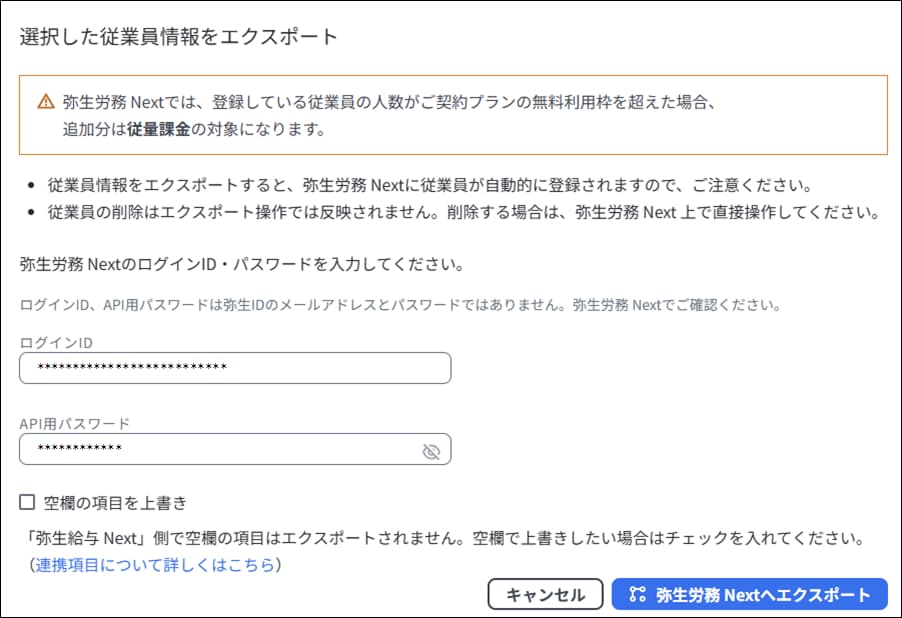This screenshot has width=902, height=618.
Task: Enable the 空欄の項目を上書き checkbox
Action: point(27,502)
